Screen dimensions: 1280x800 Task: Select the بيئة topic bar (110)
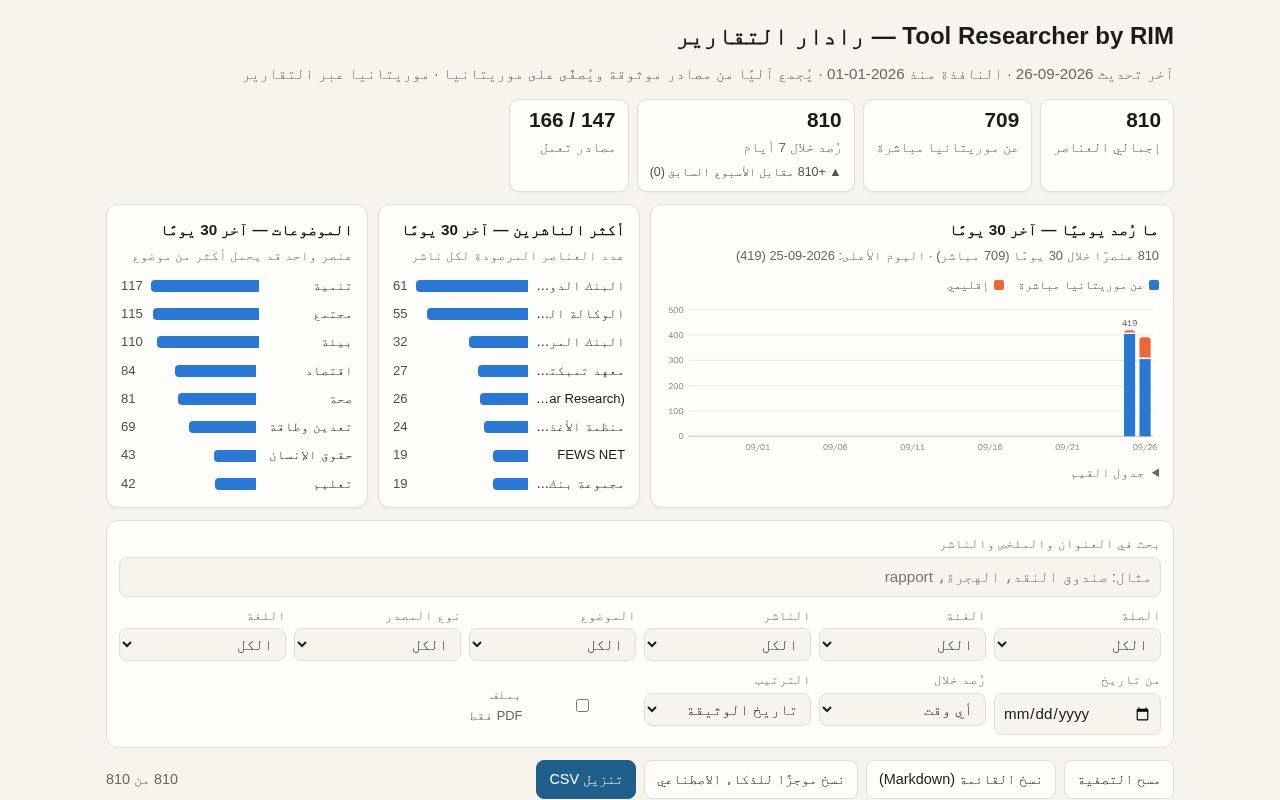tap(208, 342)
